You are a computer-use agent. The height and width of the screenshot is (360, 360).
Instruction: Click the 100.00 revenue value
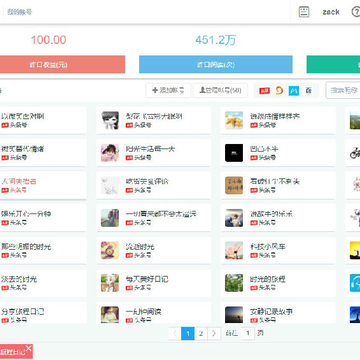[48, 40]
